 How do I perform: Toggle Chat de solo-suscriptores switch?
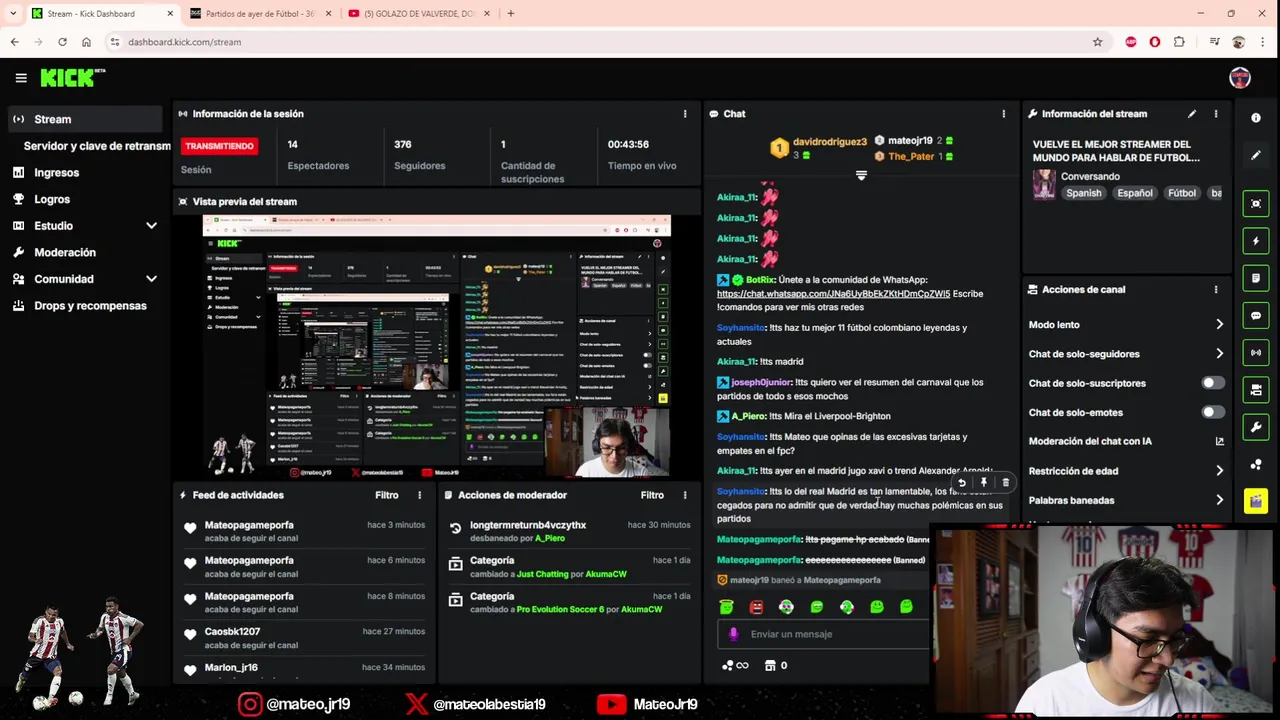[1212, 383]
